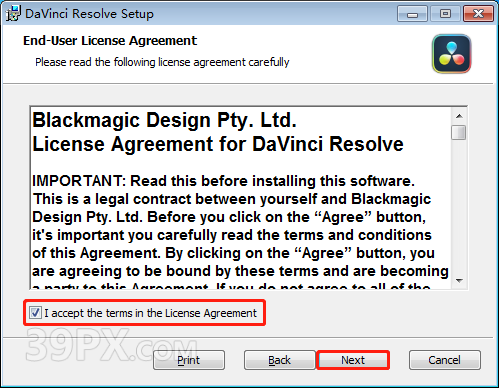Click 'Please read the following license agreement' text

tap(162, 62)
